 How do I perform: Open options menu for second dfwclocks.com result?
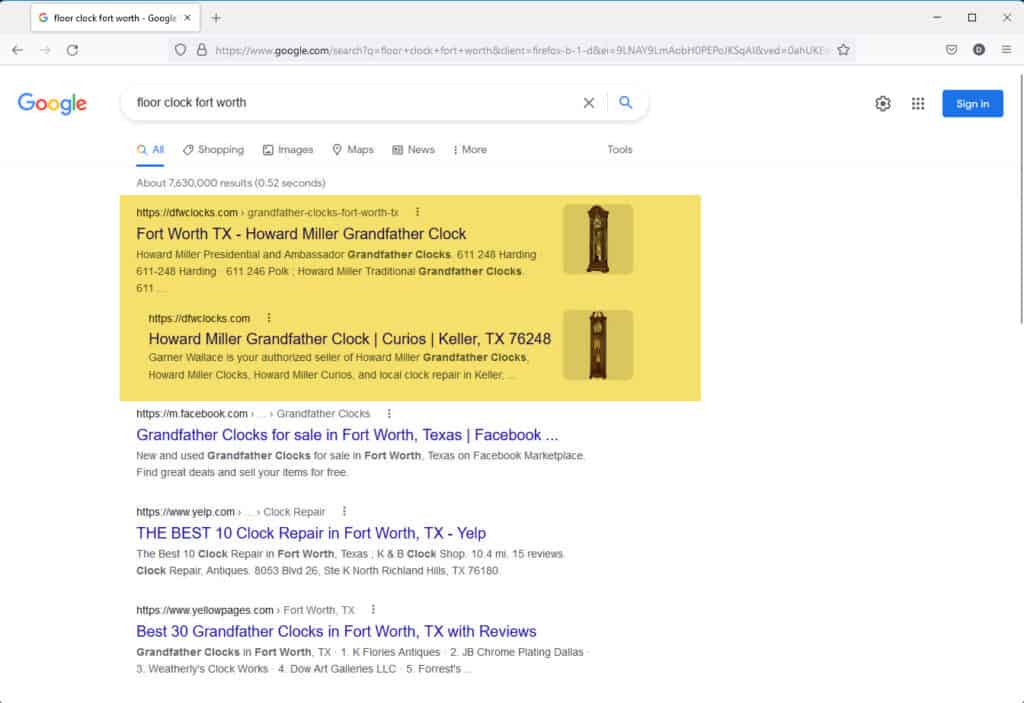click(268, 318)
